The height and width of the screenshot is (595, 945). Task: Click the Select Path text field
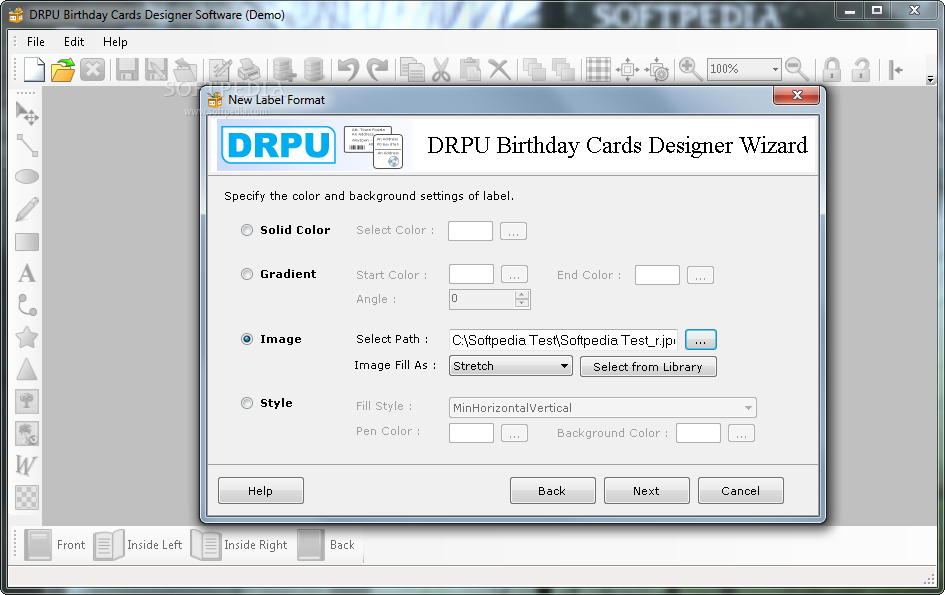point(564,340)
